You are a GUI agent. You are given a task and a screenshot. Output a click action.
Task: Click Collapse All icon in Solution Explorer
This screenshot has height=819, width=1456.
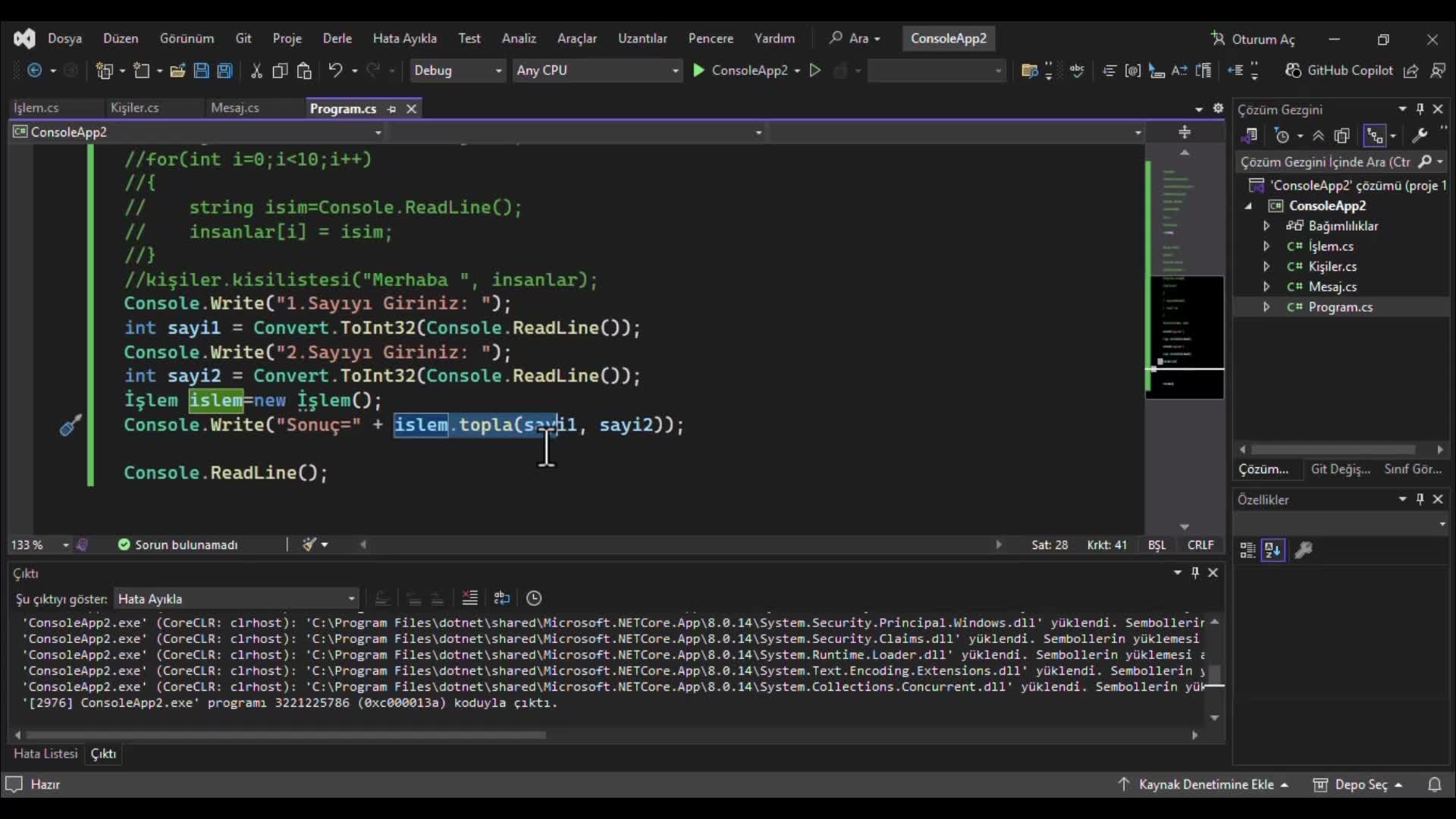pos(1319,136)
